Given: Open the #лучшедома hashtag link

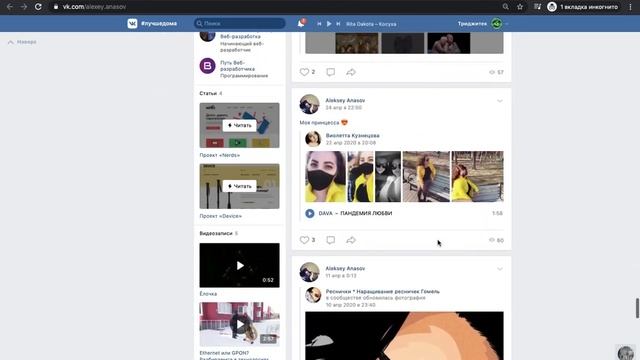Looking at the screenshot, I should (x=159, y=24).
